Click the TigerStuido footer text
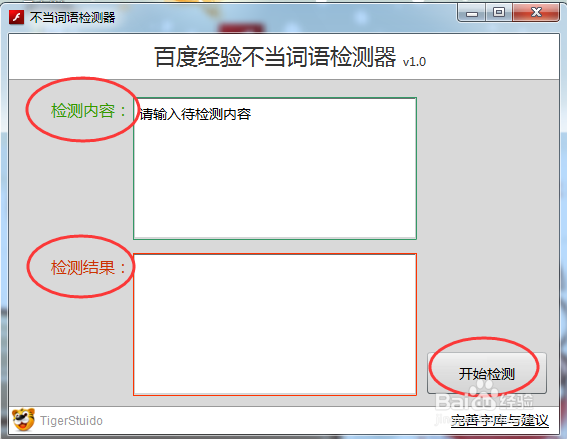The height and width of the screenshot is (439, 567). [x=71, y=421]
